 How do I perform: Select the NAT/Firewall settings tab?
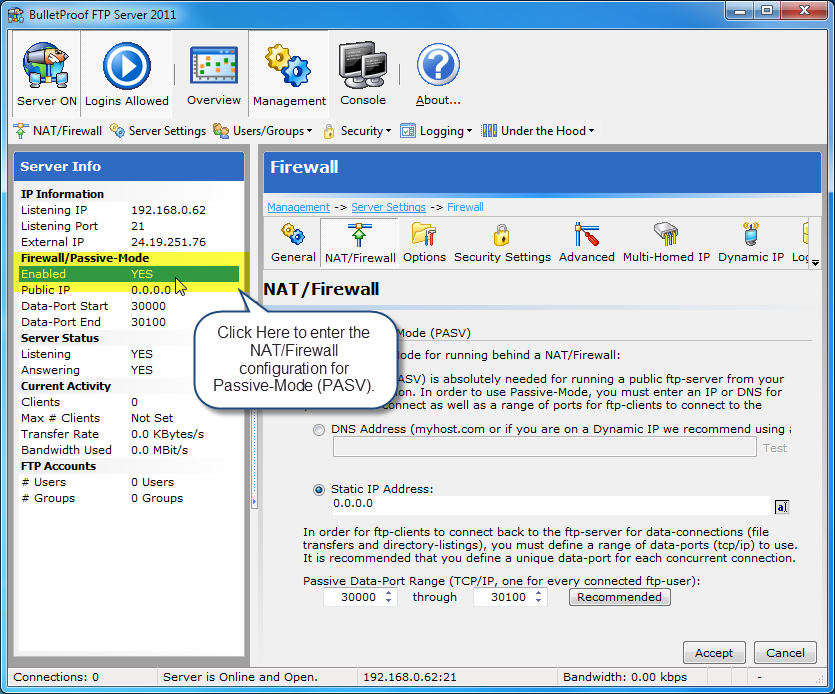pos(360,242)
